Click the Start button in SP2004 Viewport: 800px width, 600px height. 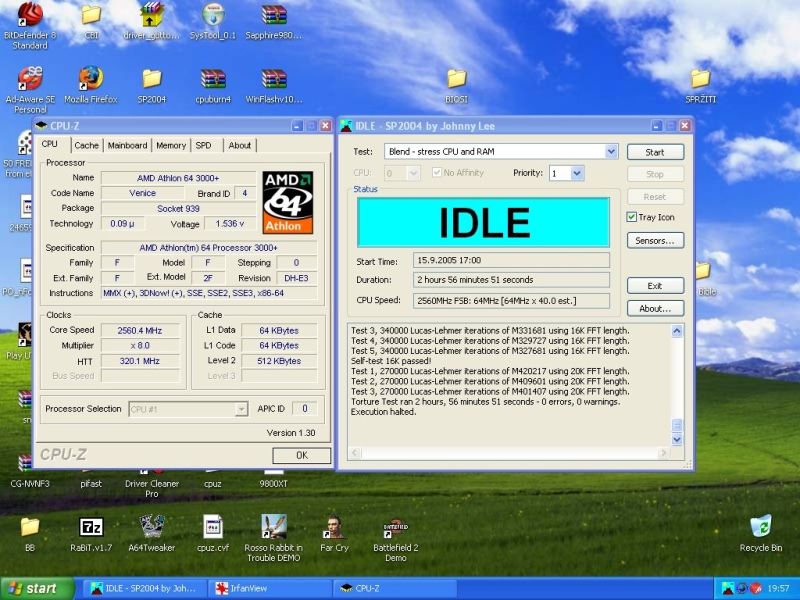pos(655,152)
